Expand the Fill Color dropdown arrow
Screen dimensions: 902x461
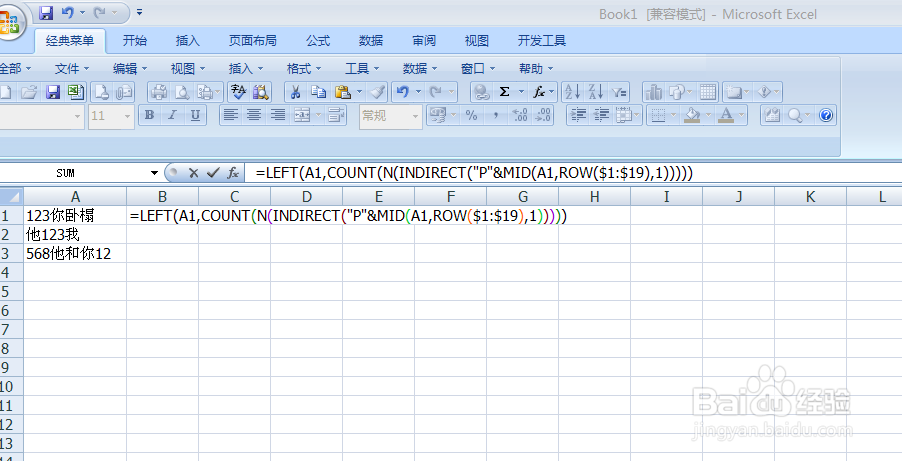point(709,116)
